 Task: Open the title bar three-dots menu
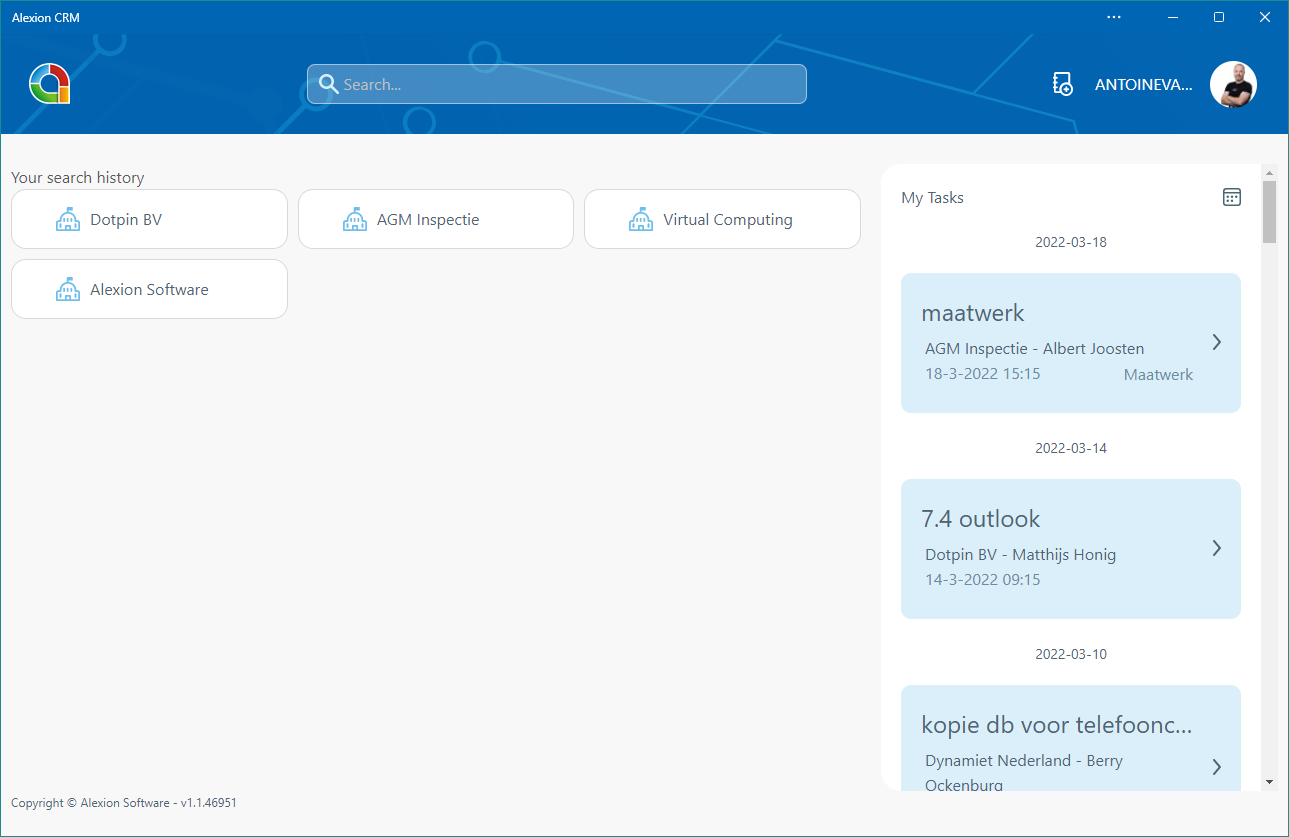pyautogui.click(x=1114, y=17)
